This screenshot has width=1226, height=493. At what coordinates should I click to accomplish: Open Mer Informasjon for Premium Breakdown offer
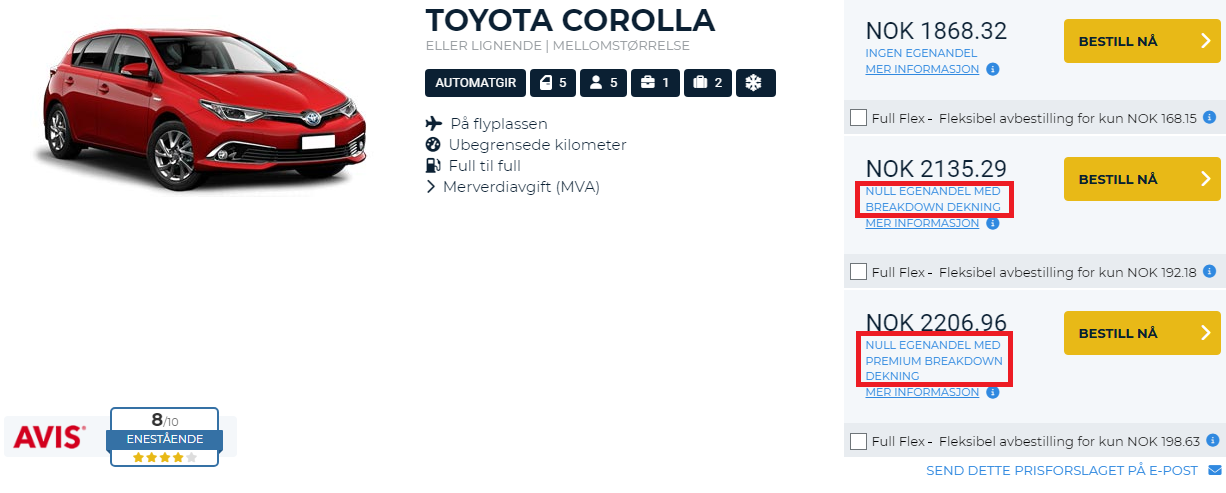tap(922, 393)
